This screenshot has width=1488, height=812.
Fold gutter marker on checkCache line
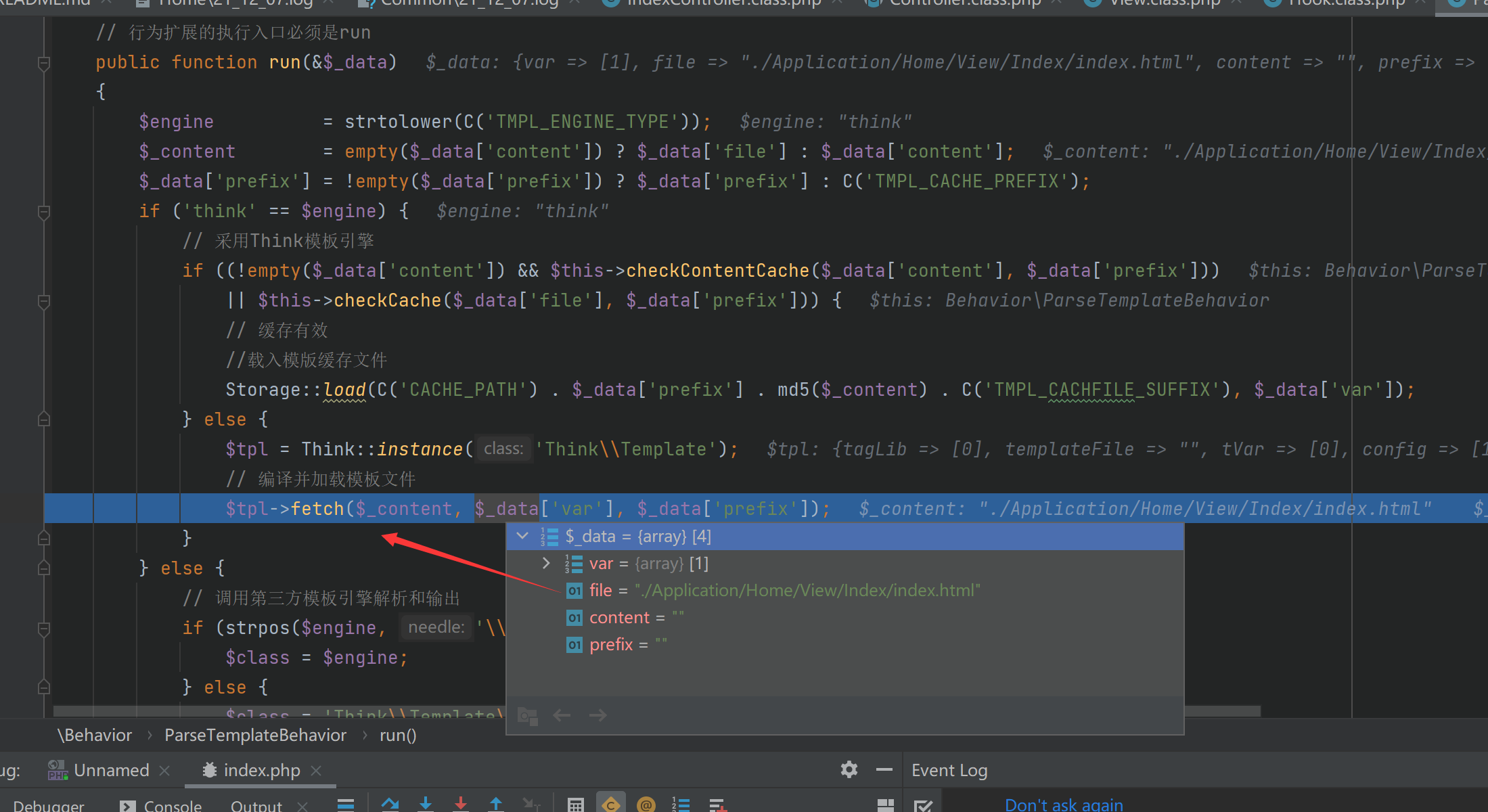44,302
